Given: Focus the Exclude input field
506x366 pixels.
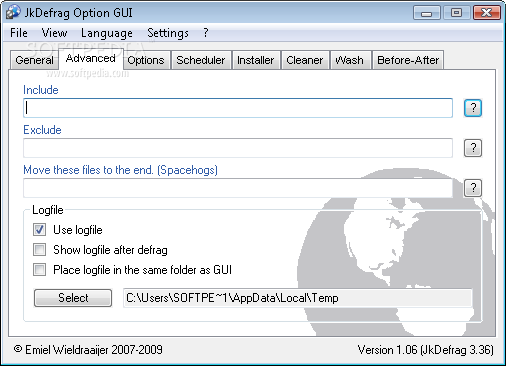Looking at the screenshot, I should click(x=238, y=148).
